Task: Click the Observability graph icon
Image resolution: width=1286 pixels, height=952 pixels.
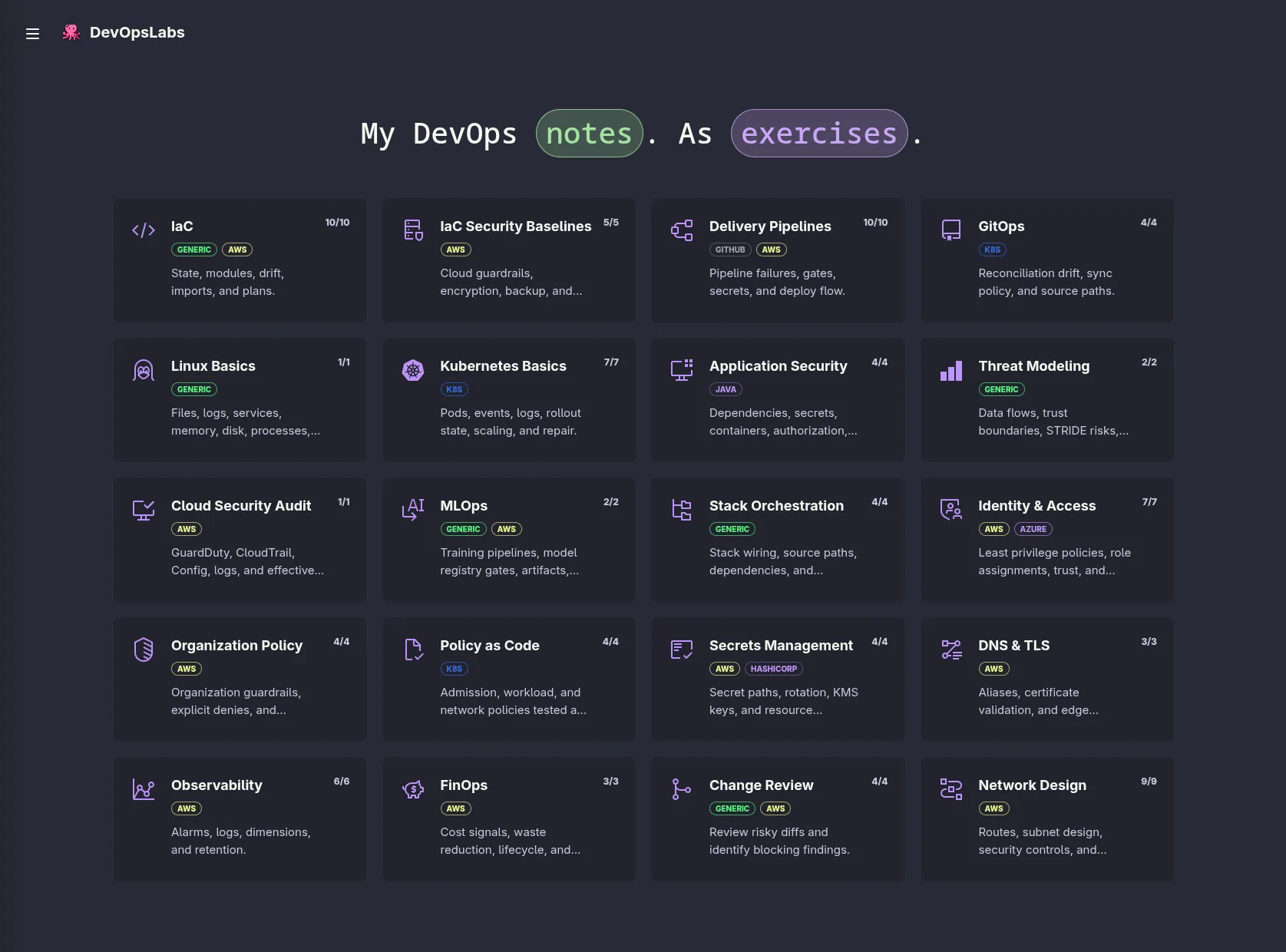Action: click(x=144, y=789)
